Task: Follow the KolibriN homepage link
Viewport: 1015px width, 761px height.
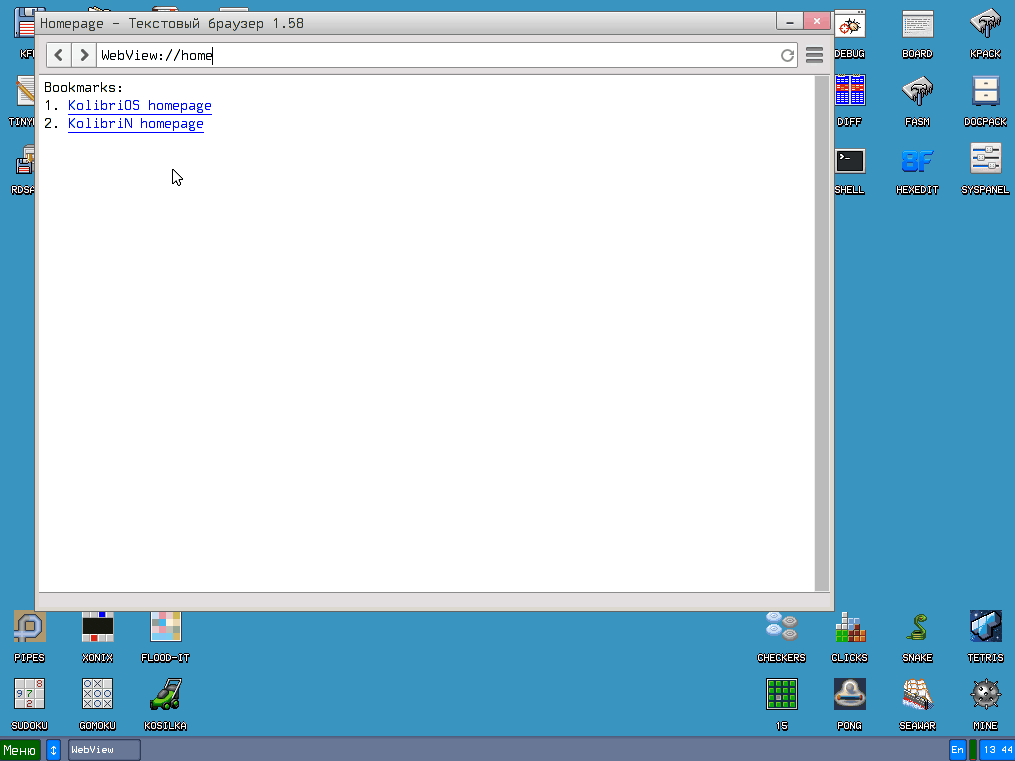Action: click(x=135, y=123)
